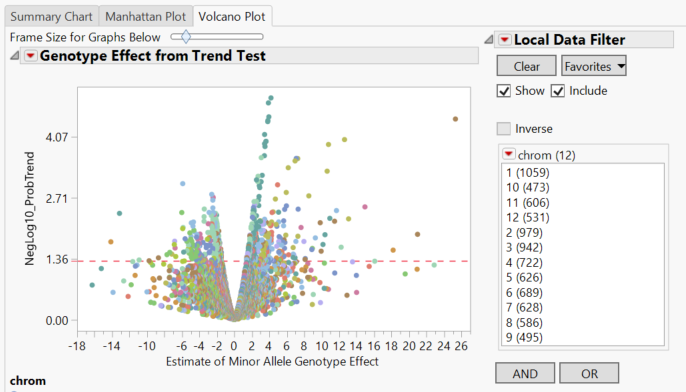Image resolution: width=686 pixels, height=392 pixels.
Task: Open red triangle menu for Genotype Effect
Action: click(x=31, y=56)
